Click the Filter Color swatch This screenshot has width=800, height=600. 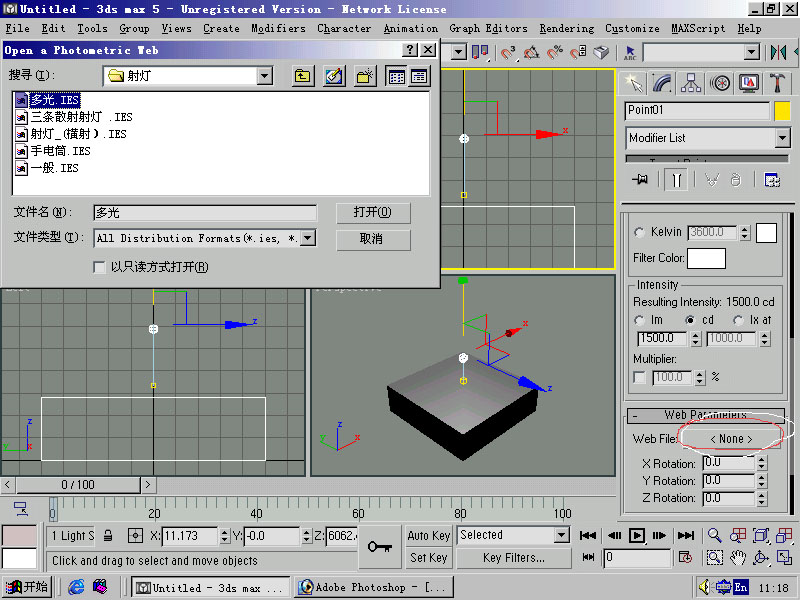[706, 258]
